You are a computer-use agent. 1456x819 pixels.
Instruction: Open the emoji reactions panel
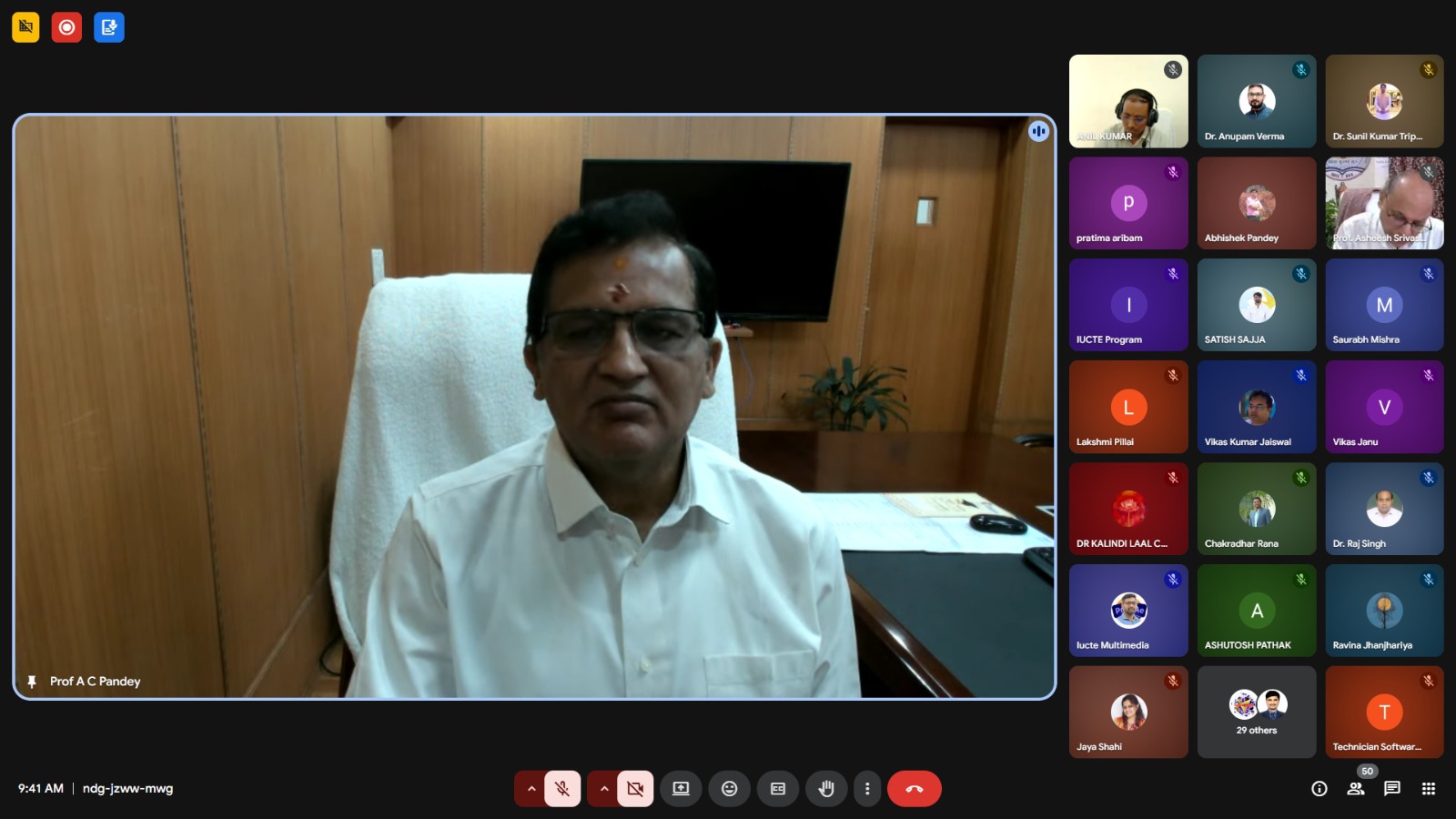[729, 789]
